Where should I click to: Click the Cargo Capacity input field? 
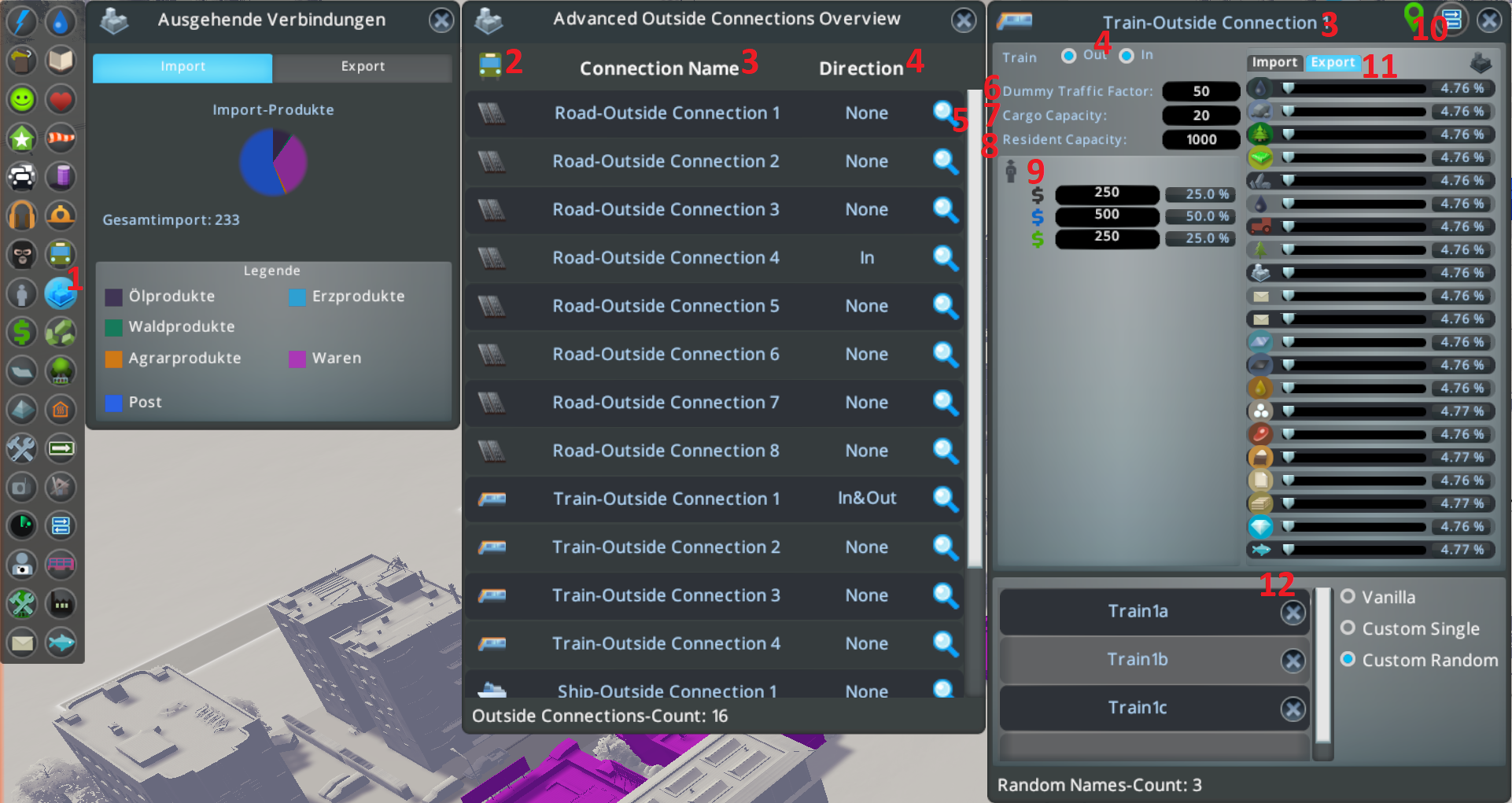coord(1200,116)
